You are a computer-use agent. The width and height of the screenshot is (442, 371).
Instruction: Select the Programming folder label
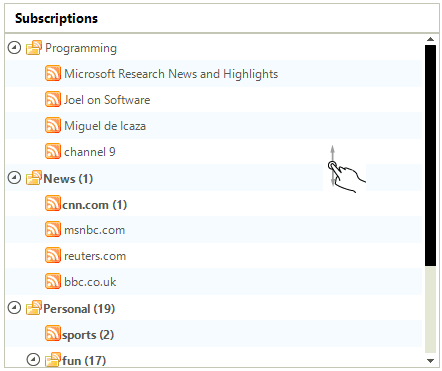[81, 48]
